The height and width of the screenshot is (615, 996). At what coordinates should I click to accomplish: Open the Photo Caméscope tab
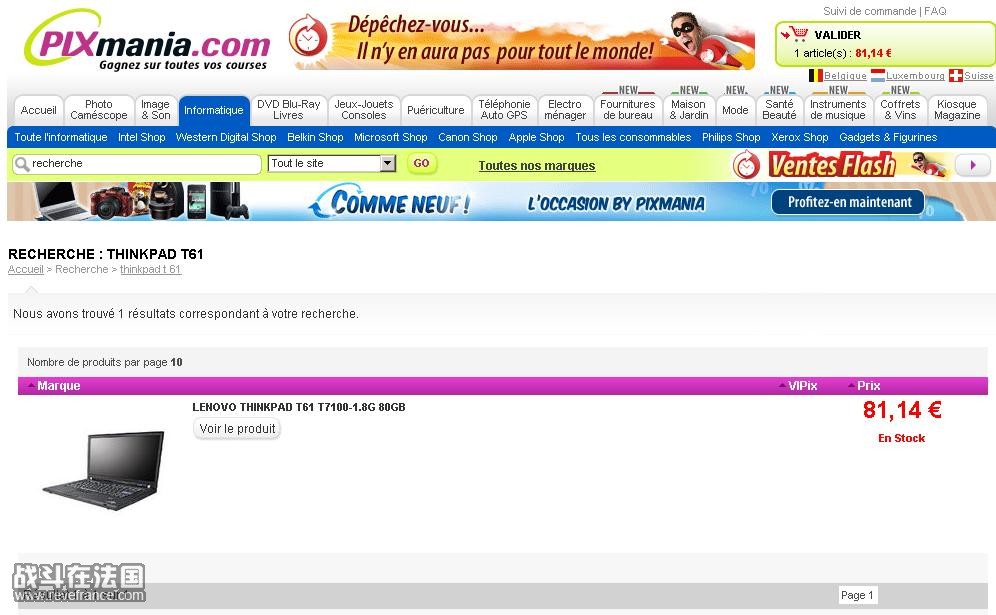98,110
